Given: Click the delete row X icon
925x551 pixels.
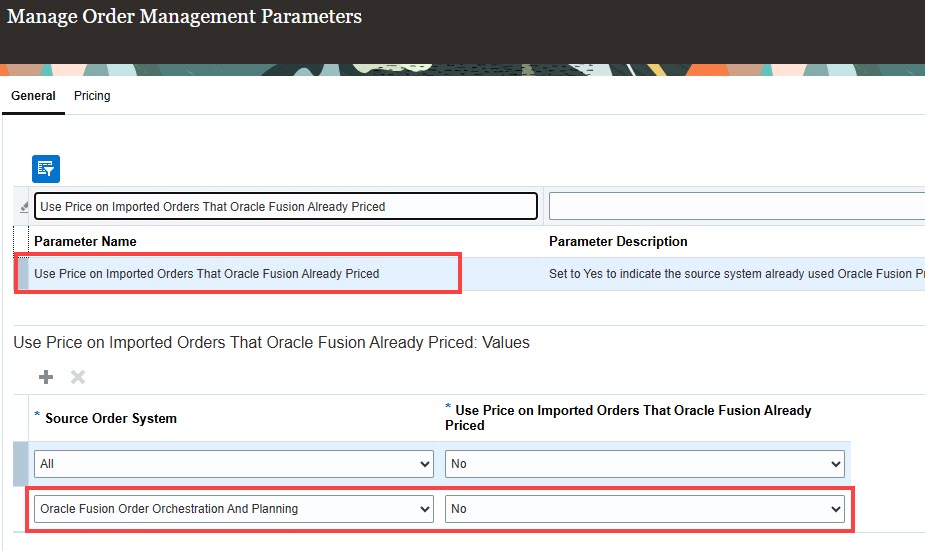Looking at the screenshot, I should (78, 377).
